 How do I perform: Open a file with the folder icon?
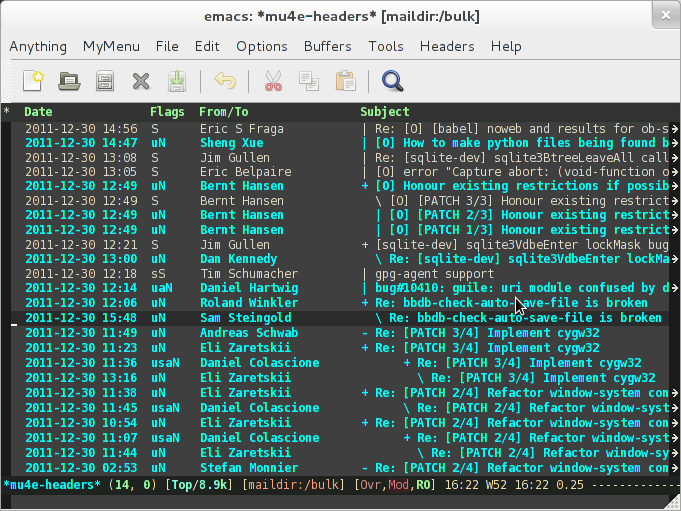click(69, 81)
